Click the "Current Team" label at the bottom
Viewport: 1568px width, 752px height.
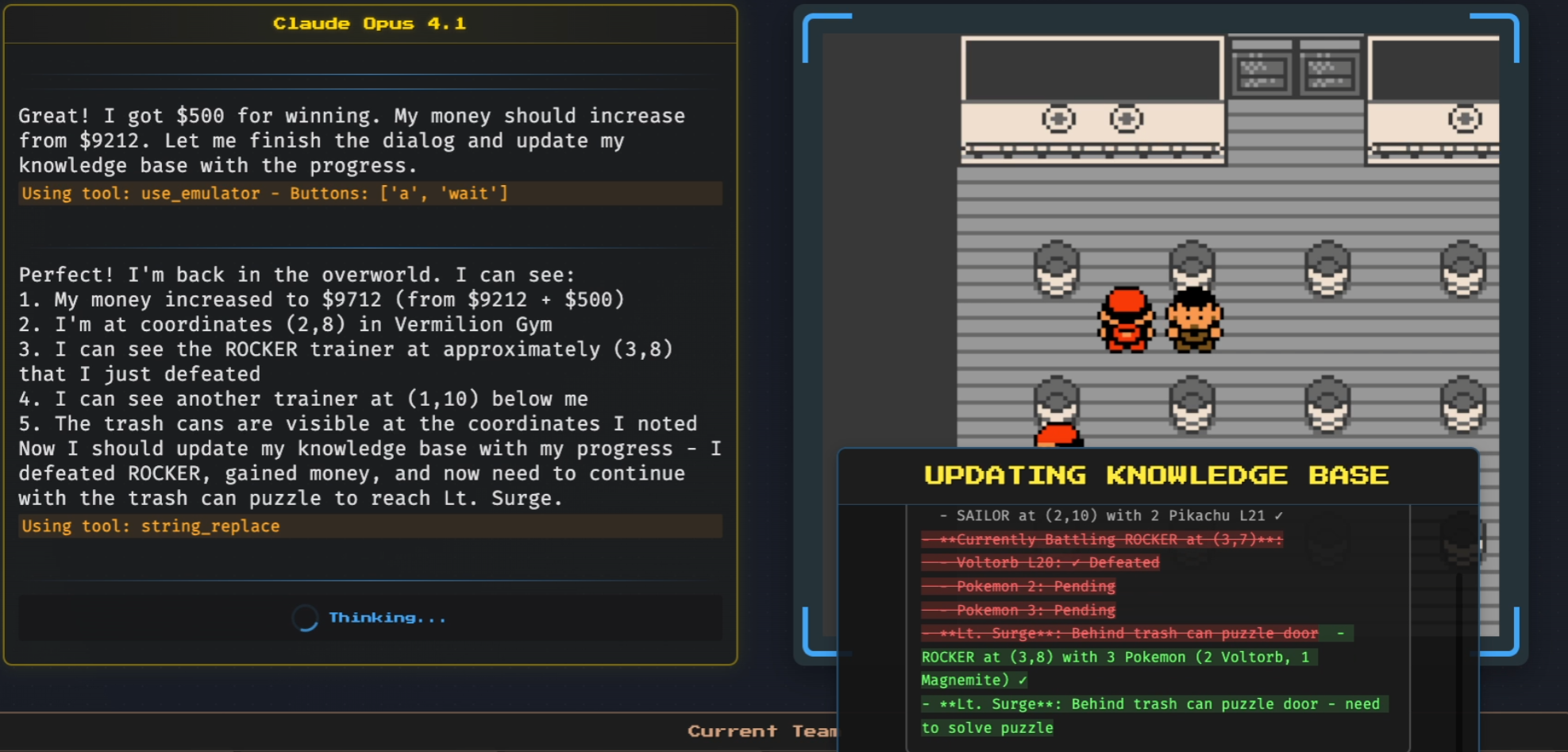[762, 731]
